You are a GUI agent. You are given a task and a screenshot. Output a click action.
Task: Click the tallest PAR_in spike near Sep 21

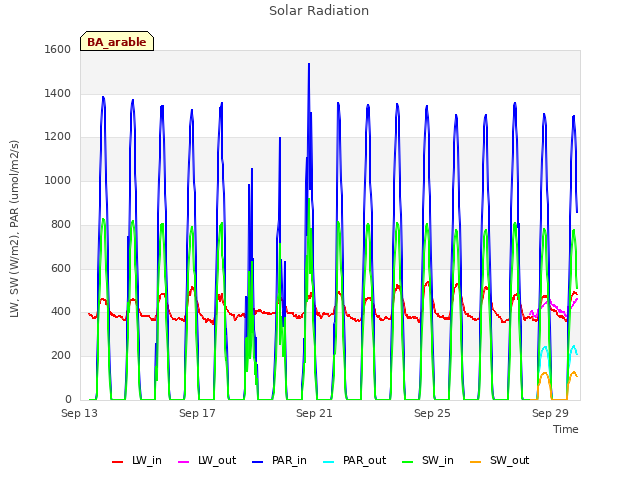tap(309, 64)
